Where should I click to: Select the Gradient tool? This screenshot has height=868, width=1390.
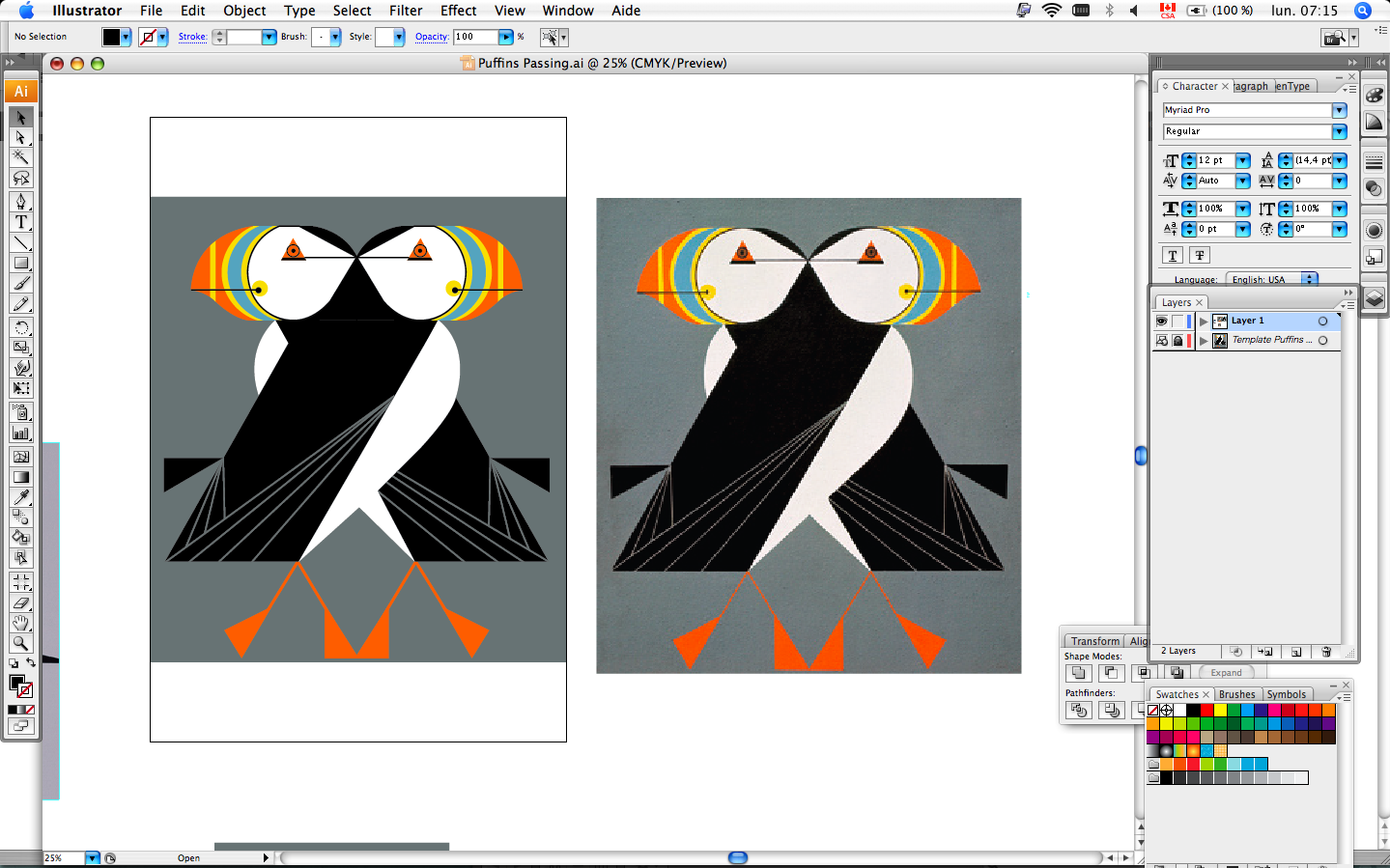click(x=21, y=477)
